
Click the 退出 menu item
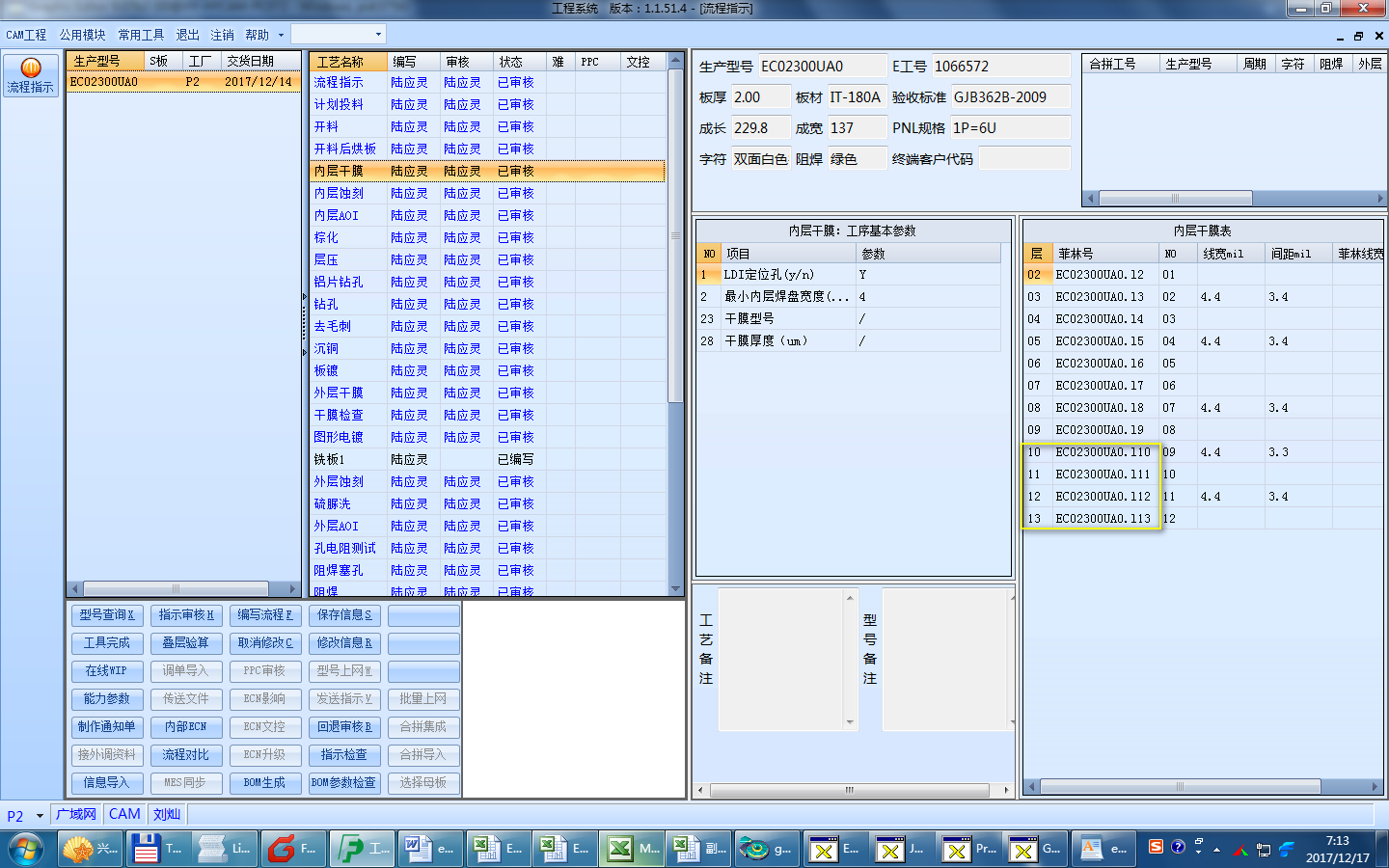(187, 35)
